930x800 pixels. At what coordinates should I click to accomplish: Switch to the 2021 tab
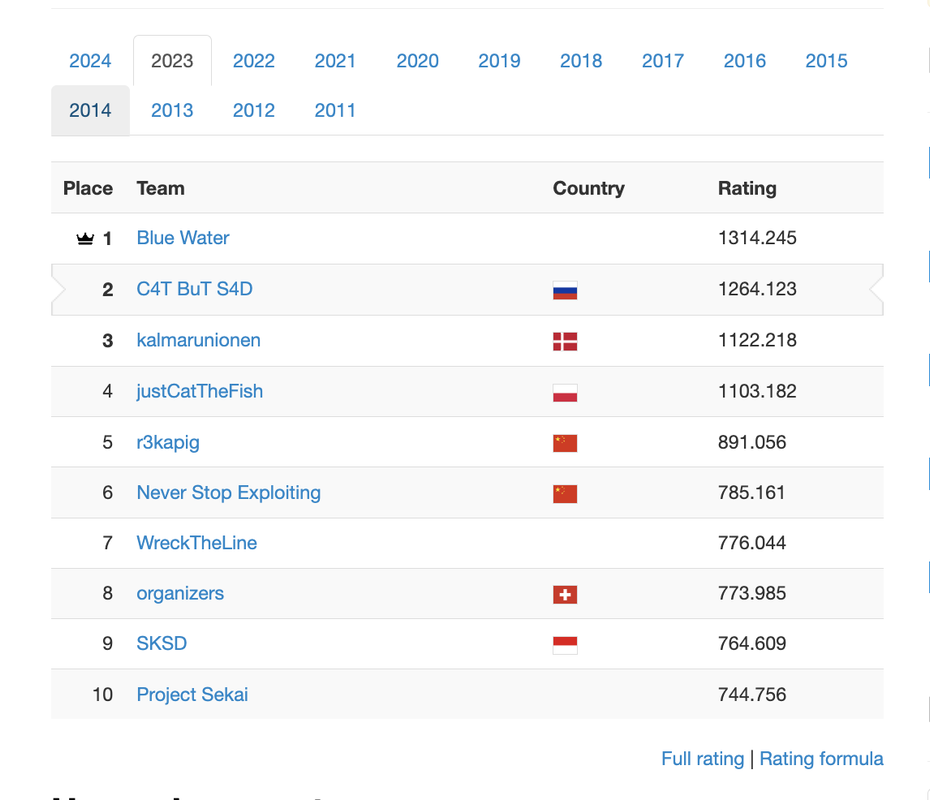point(335,60)
